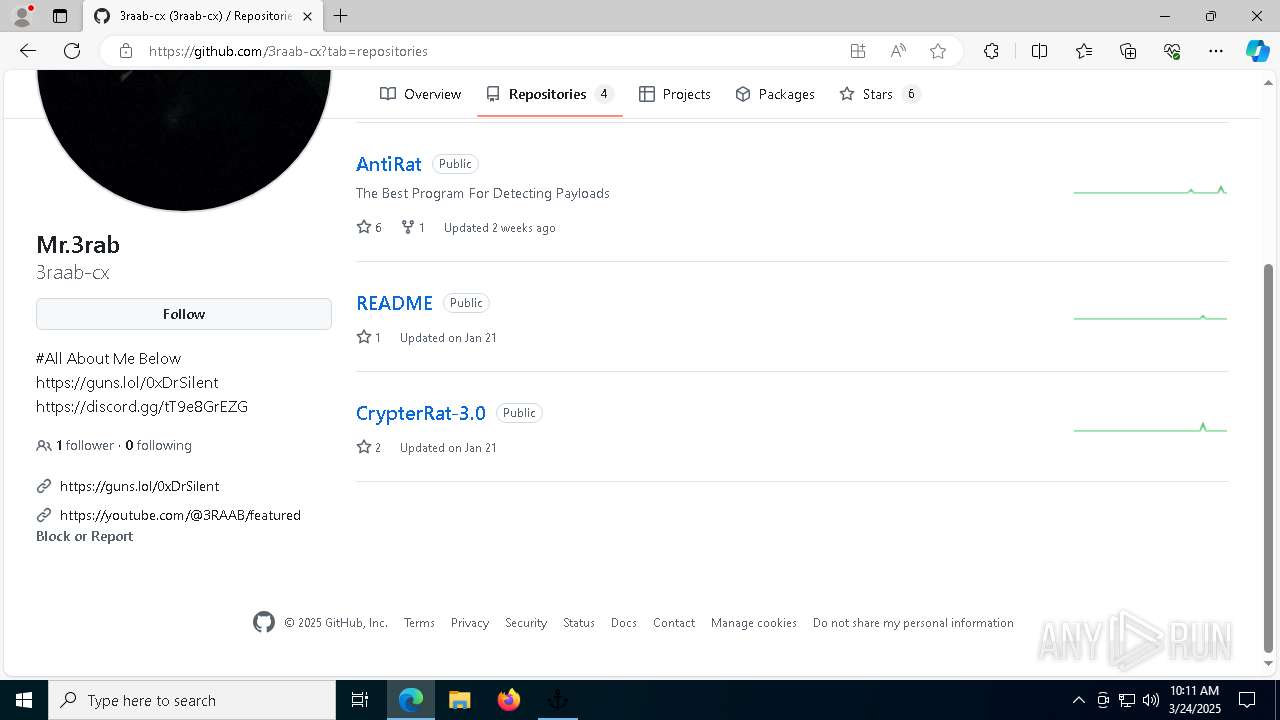The width and height of the screenshot is (1280, 720).
Task: Add this page to favorites star
Action: pos(938,51)
